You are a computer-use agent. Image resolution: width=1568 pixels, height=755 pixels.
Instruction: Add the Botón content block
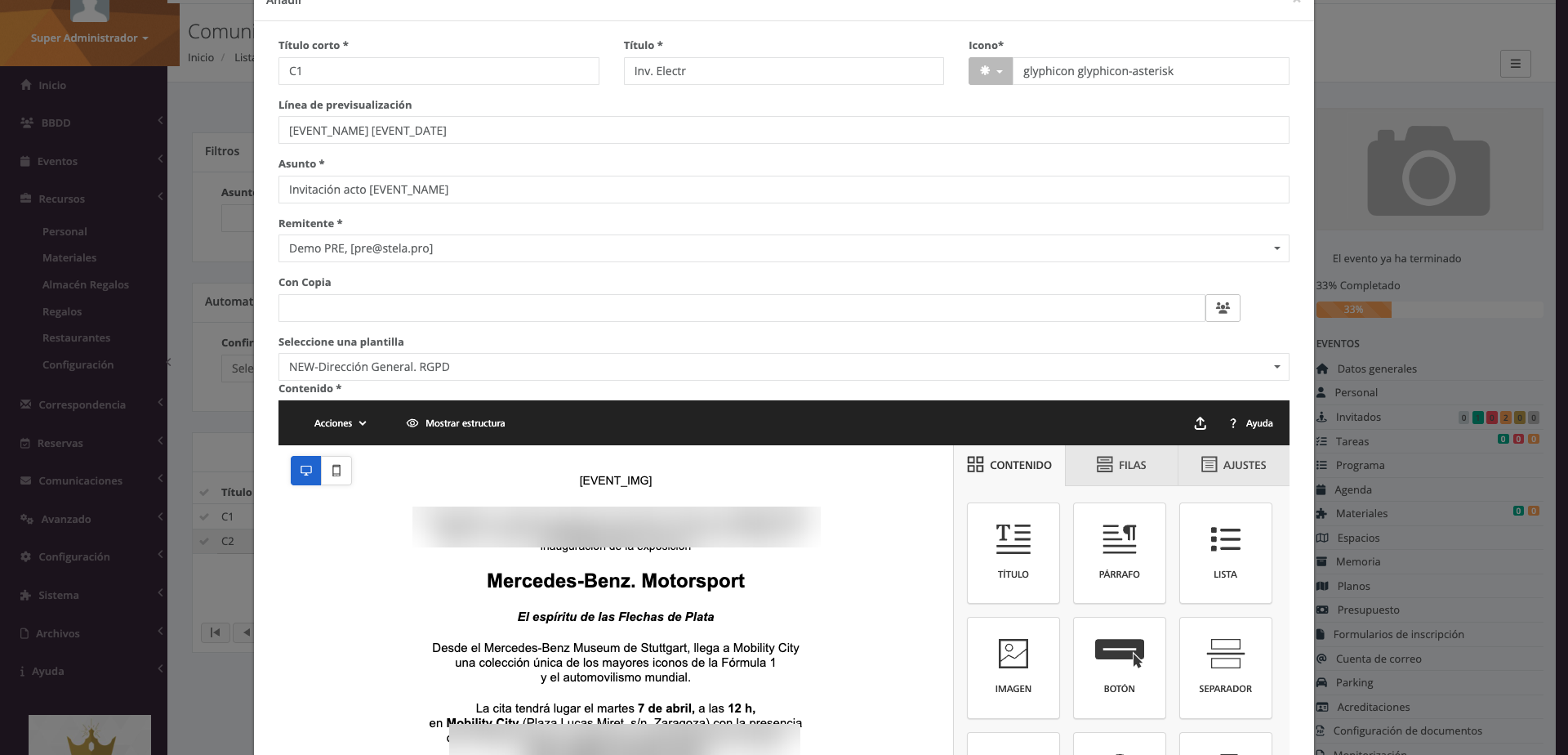click(x=1119, y=668)
